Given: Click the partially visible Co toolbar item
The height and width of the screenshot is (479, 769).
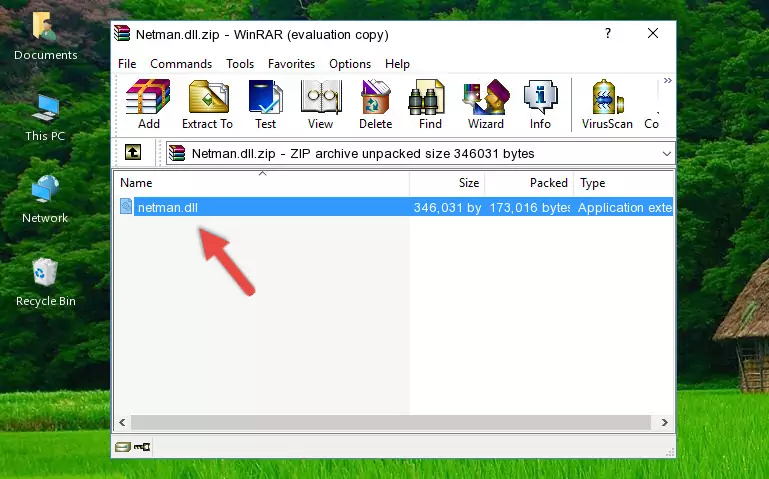Looking at the screenshot, I should tap(651, 104).
